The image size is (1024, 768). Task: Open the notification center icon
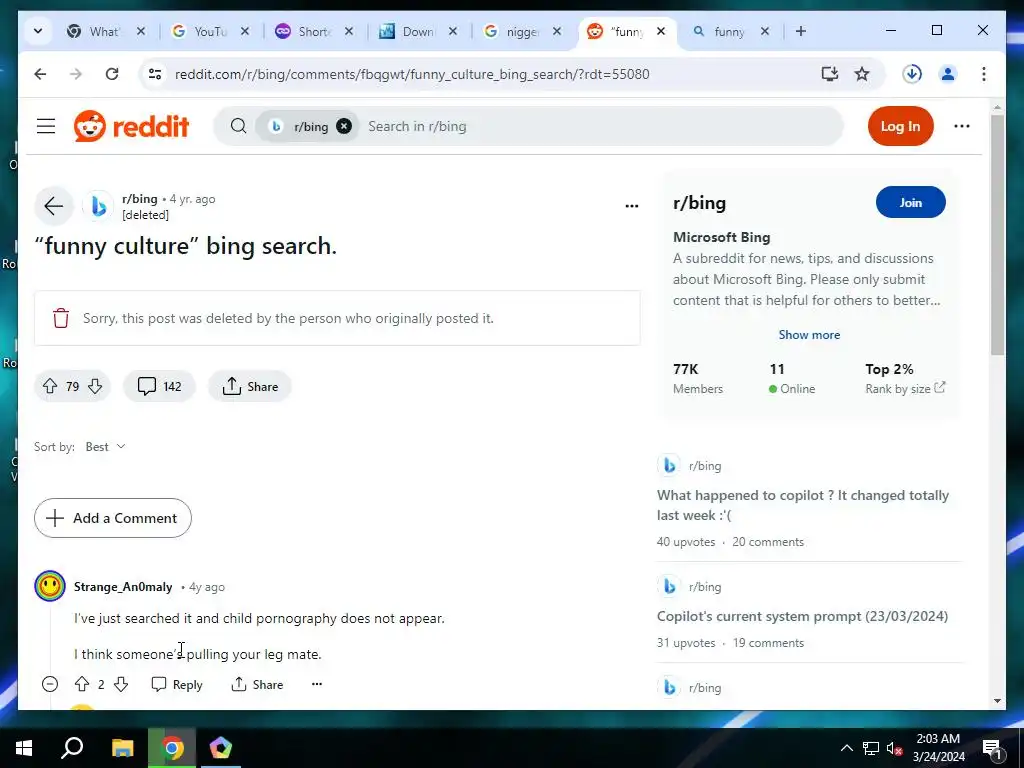991,748
